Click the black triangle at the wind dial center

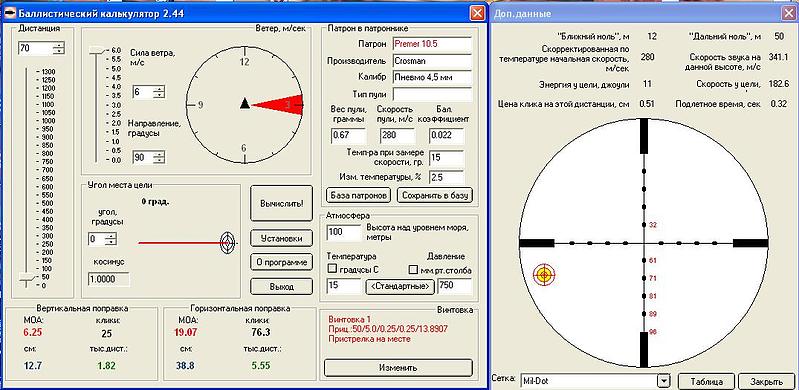[x=245, y=103]
